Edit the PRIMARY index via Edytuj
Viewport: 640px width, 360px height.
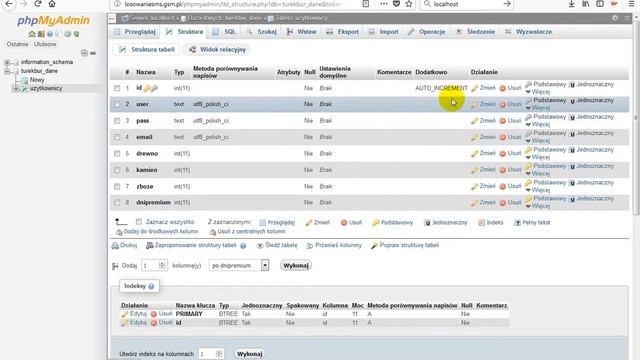tap(134, 314)
